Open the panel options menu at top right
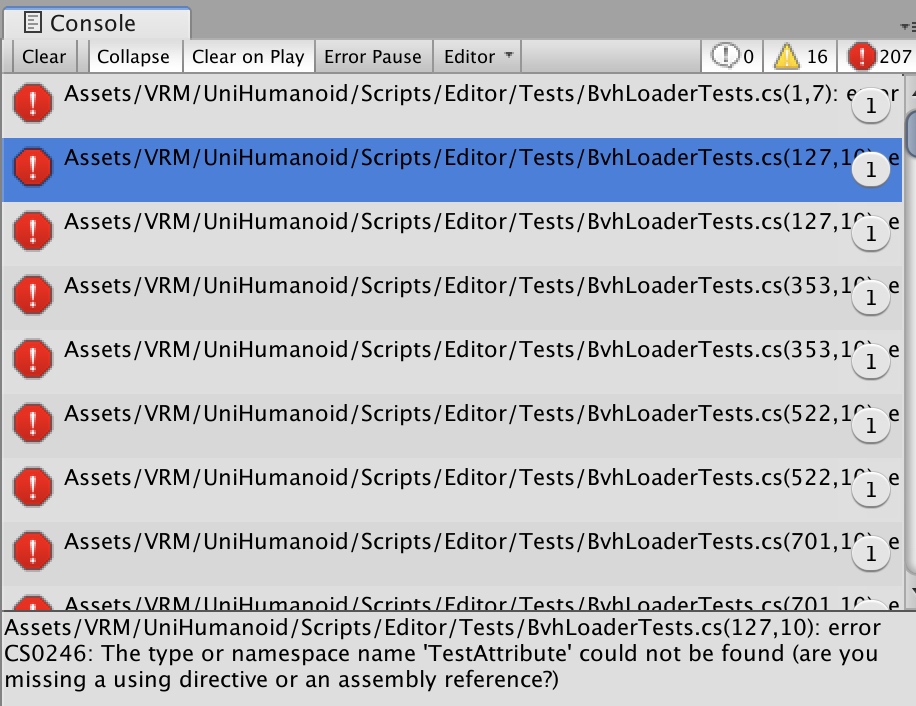Viewport: 916px width, 706px height. pos(908,25)
